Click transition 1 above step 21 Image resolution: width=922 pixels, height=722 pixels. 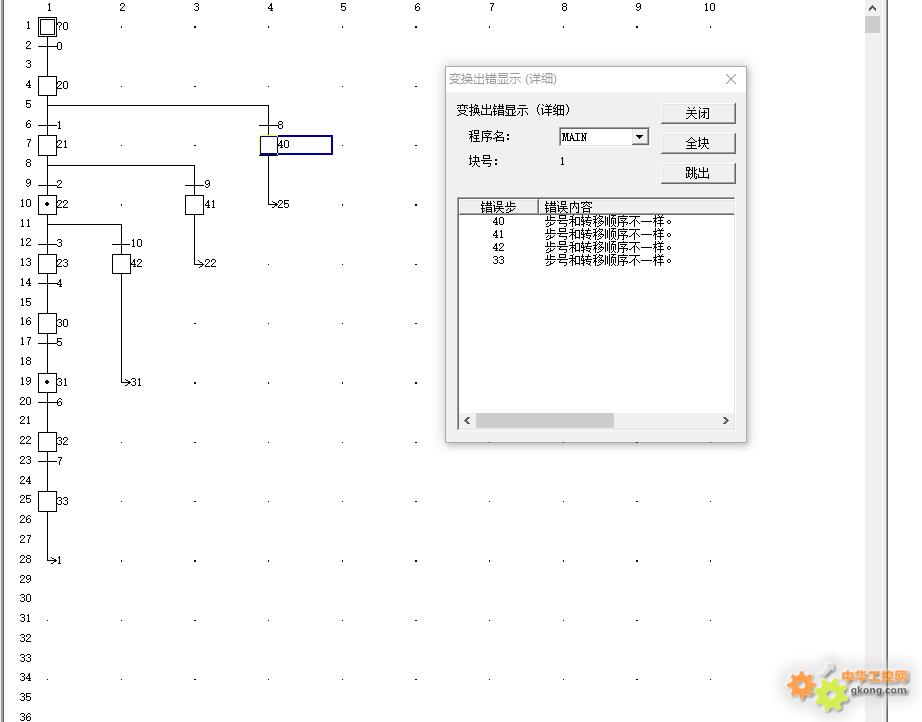pyautogui.click(x=51, y=125)
